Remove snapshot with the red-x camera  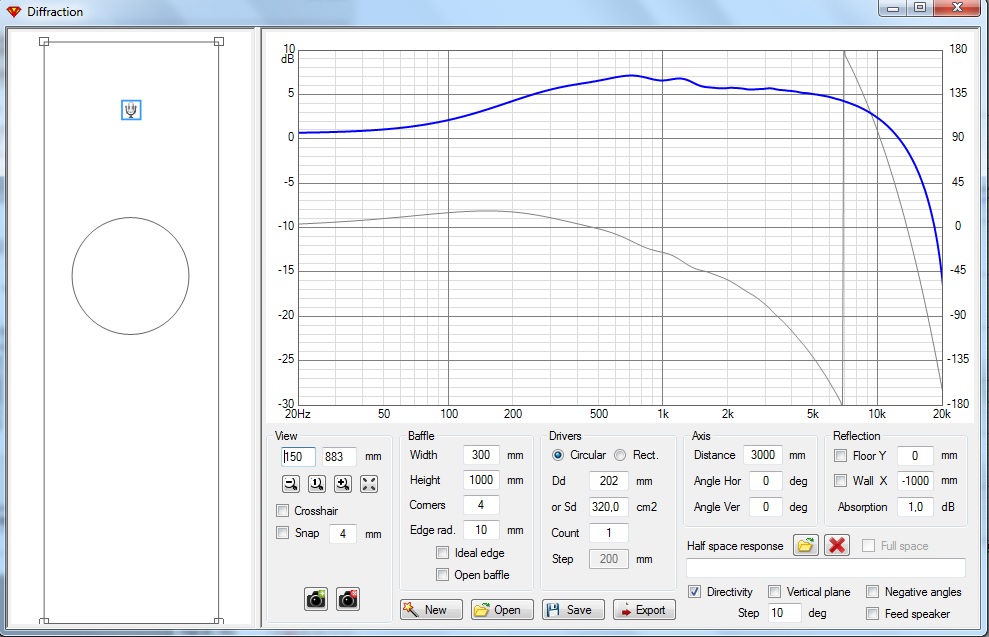[348, 599]
